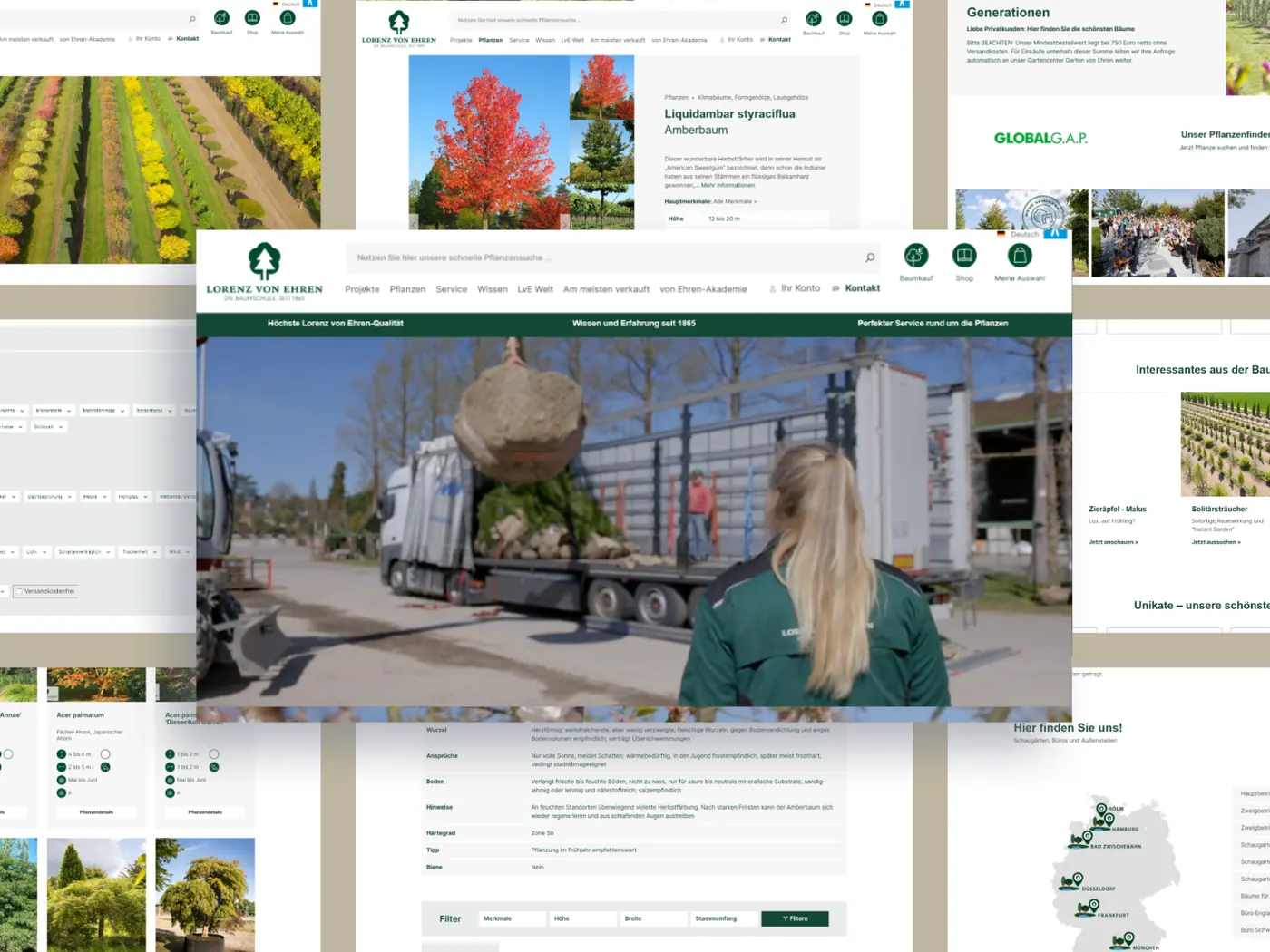Open 'Am meisten verkauft' on front page

click(606, 289)
